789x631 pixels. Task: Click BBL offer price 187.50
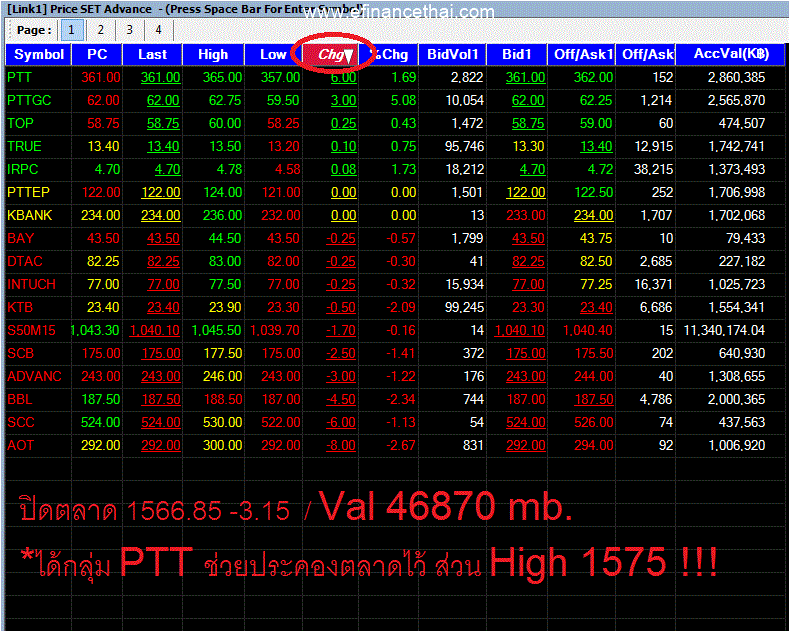click(594, 400)
